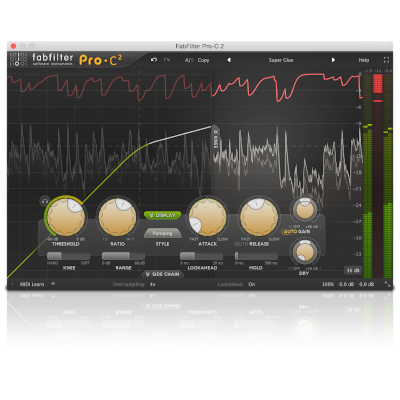Select the next preset arrow
This screenshot has height=400, width=400.
pos(333,60)
